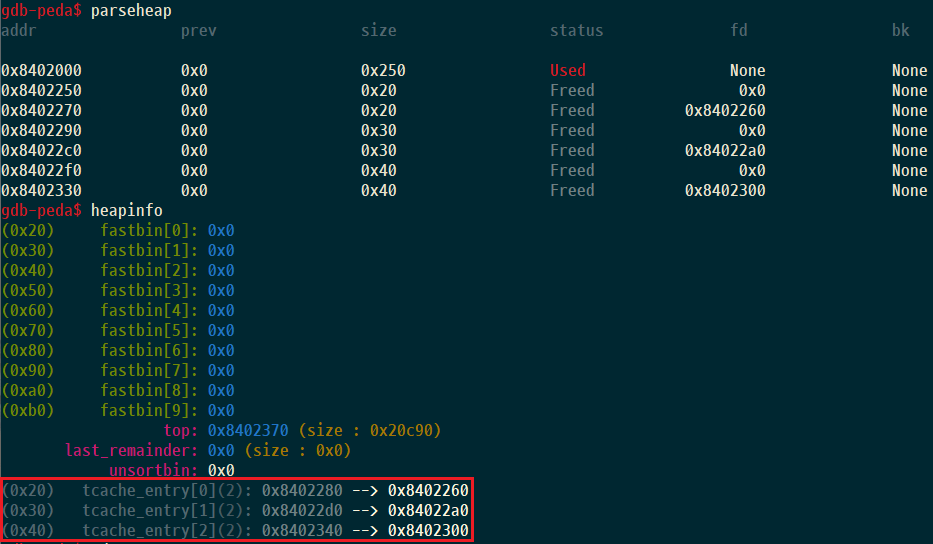Click the fastbin[9] label
The width and height of the screenshot is (933, 544).
click(149, 411)
